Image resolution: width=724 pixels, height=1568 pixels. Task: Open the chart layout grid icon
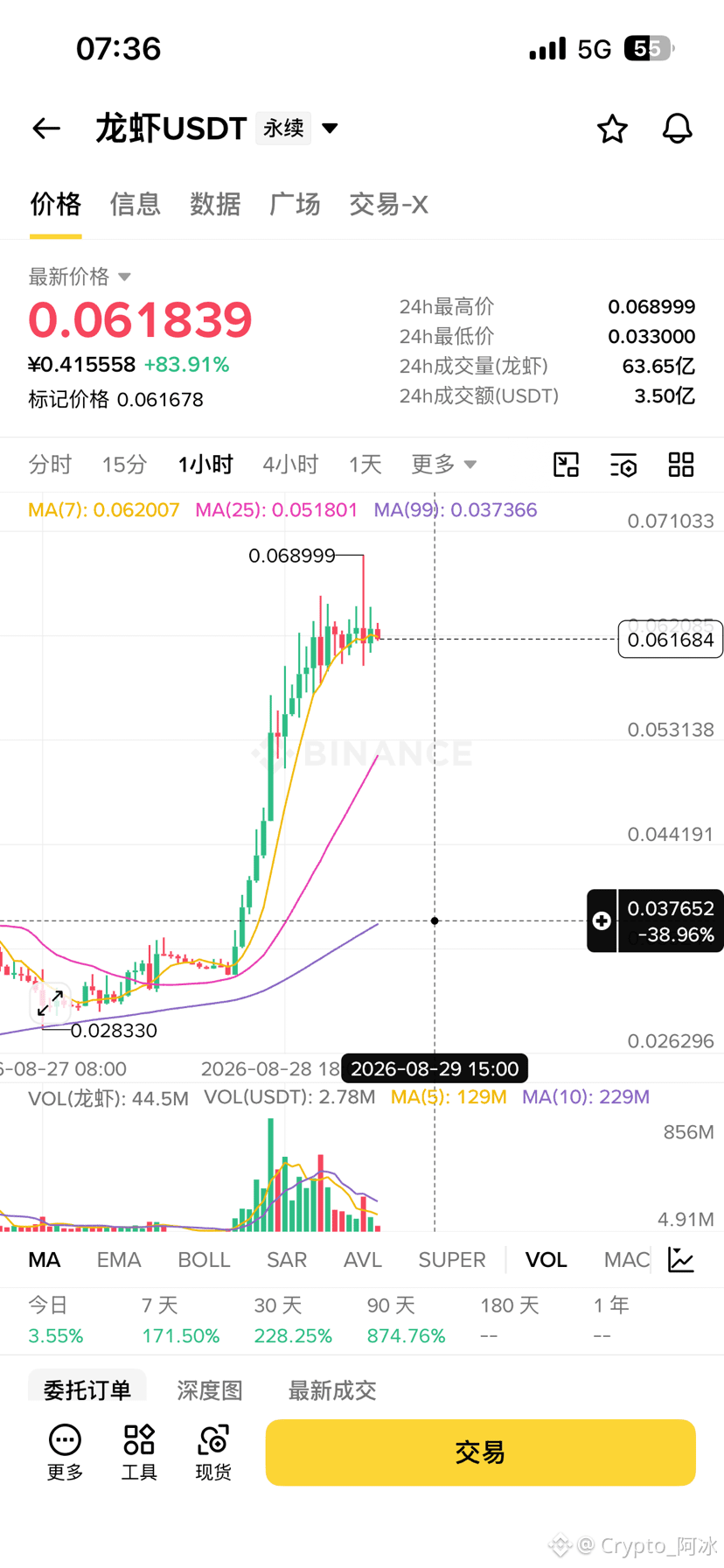pyautogui.click(x=681, y=465)
